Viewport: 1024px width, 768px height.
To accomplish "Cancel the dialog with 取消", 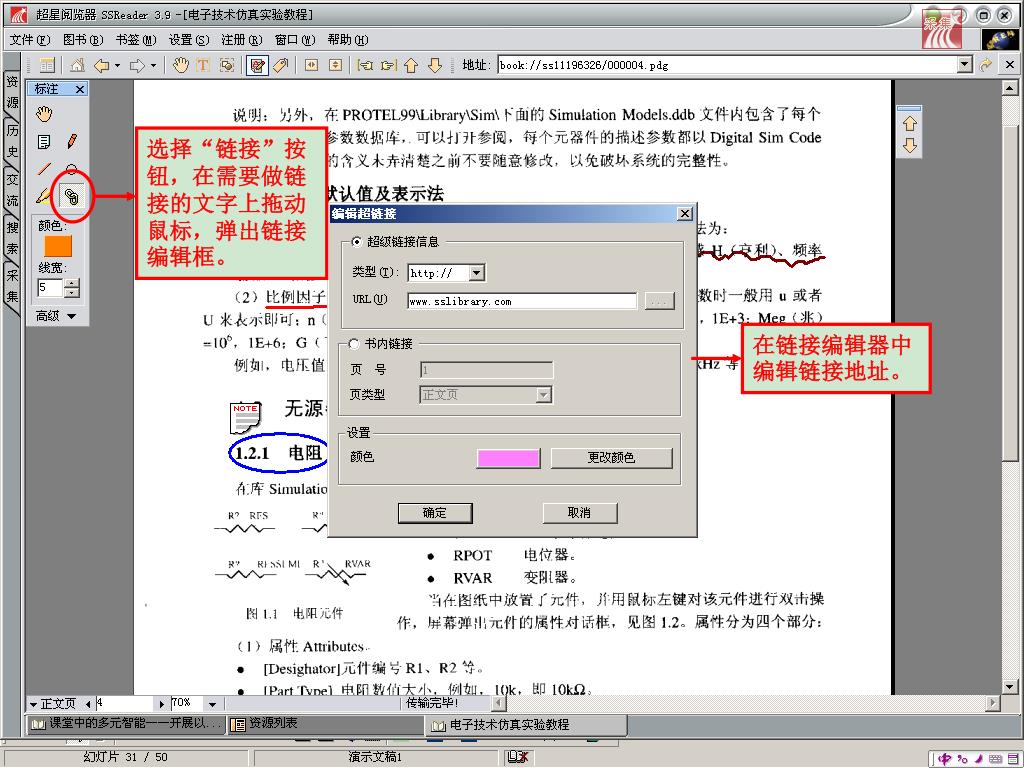I will [580, 513].
